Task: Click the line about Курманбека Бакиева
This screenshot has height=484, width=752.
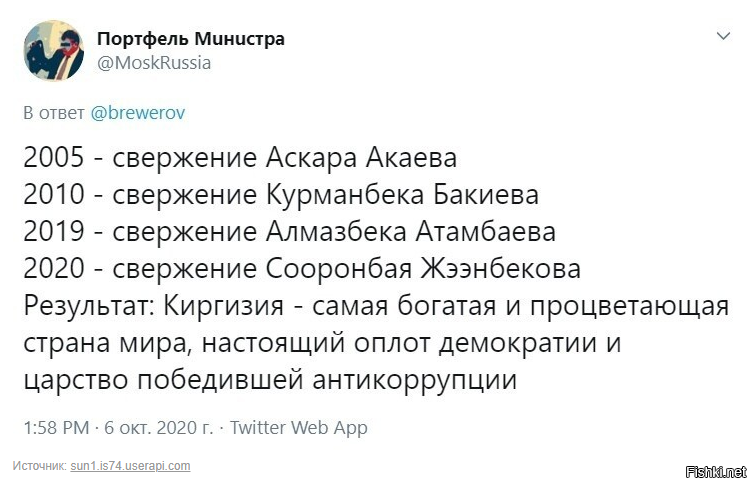Action: (x=281, y=195)
